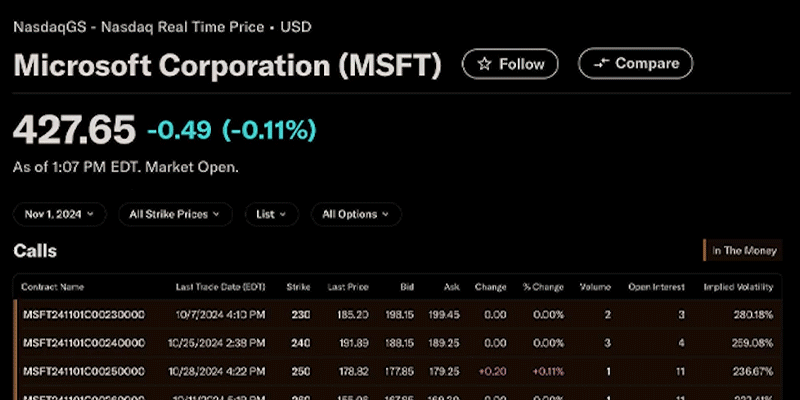
Task: Open the List view dropdown
Action: (270, 214)
